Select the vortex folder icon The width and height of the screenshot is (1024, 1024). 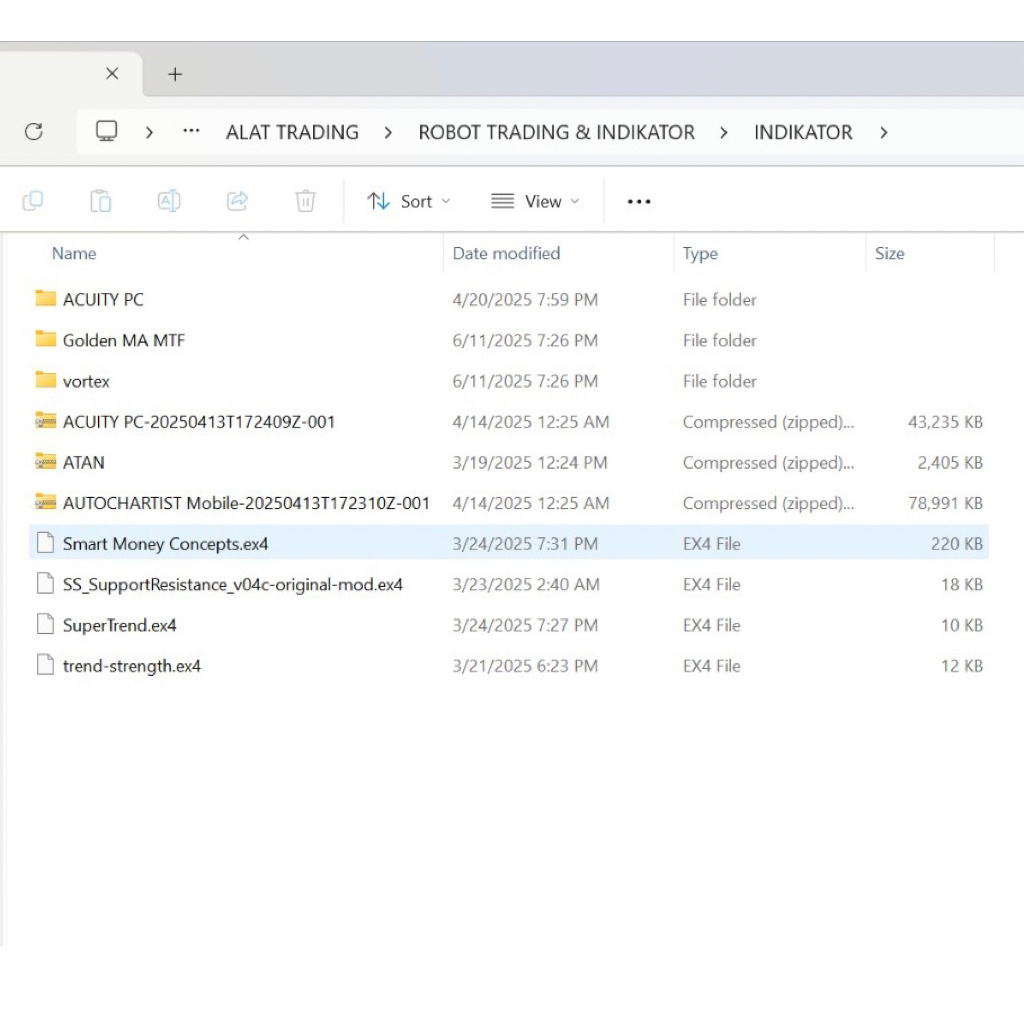click(45, 379)
